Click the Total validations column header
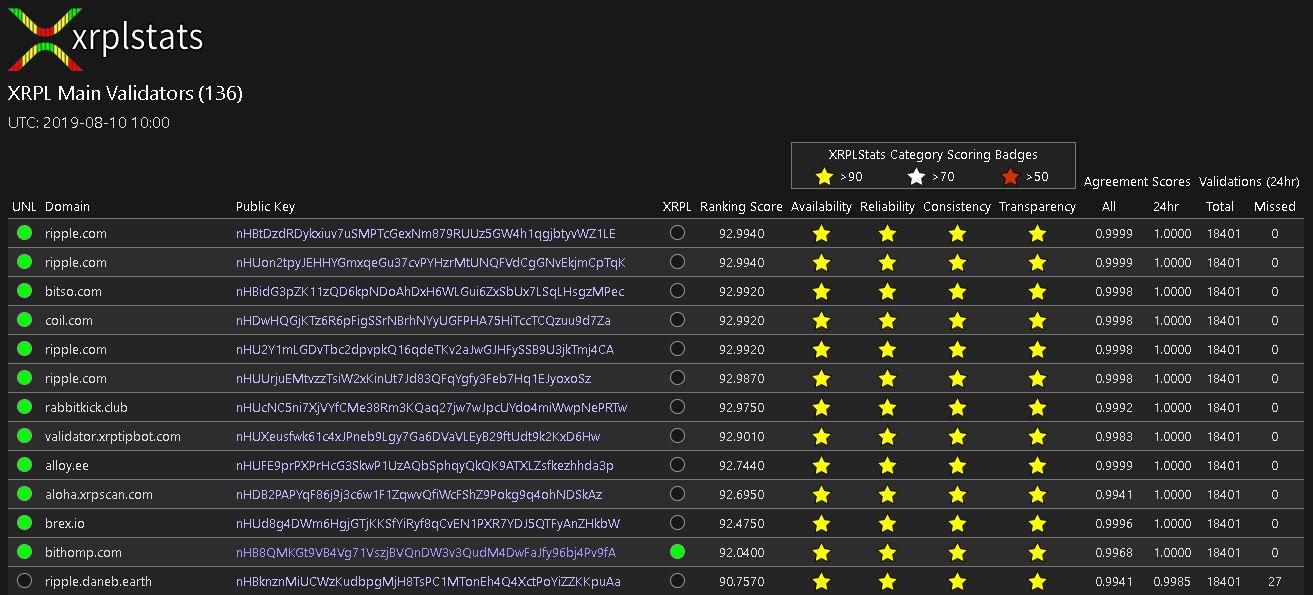 pos(1220,207)
